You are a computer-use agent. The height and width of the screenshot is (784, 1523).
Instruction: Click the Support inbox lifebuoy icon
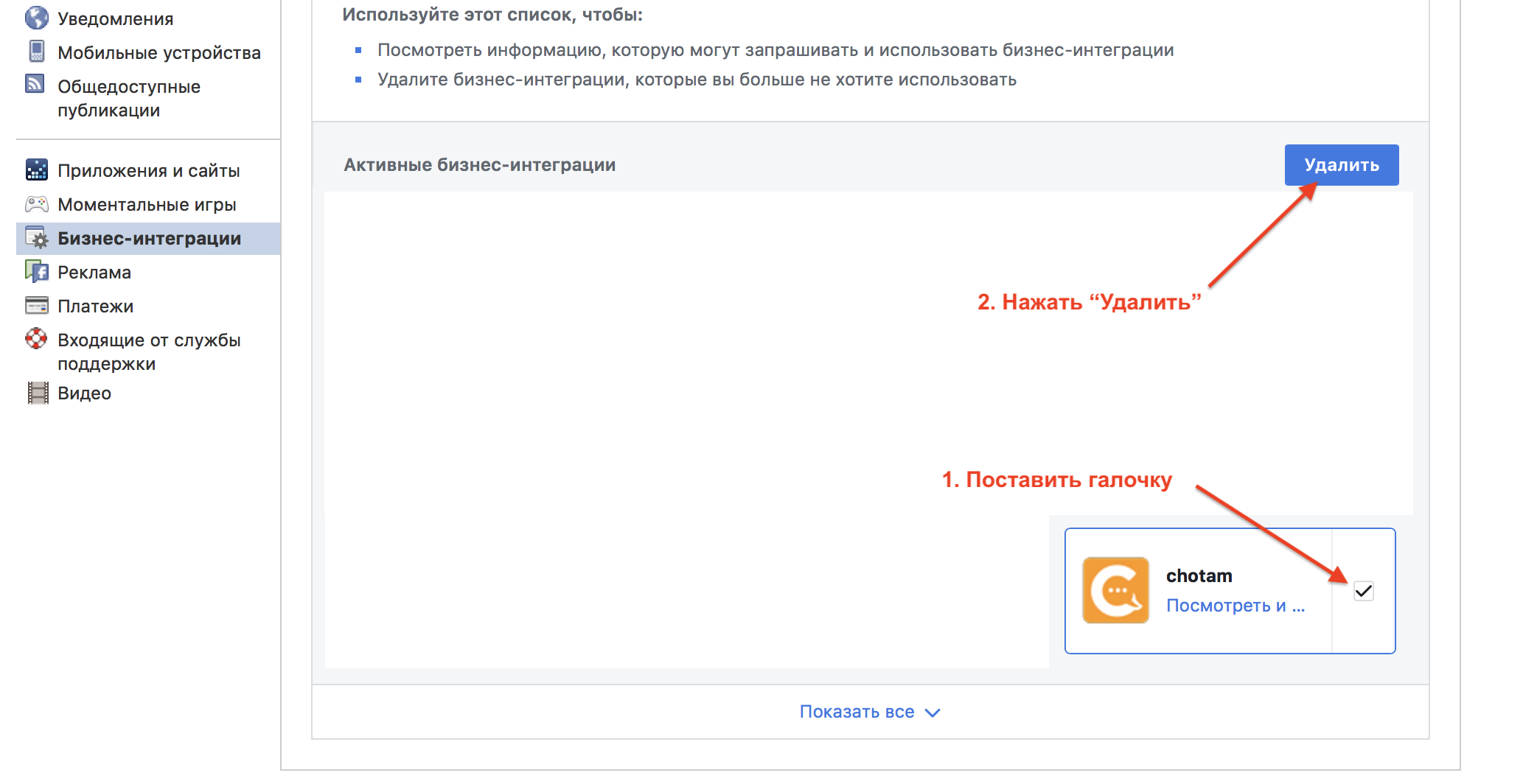[x=36, y=339]
